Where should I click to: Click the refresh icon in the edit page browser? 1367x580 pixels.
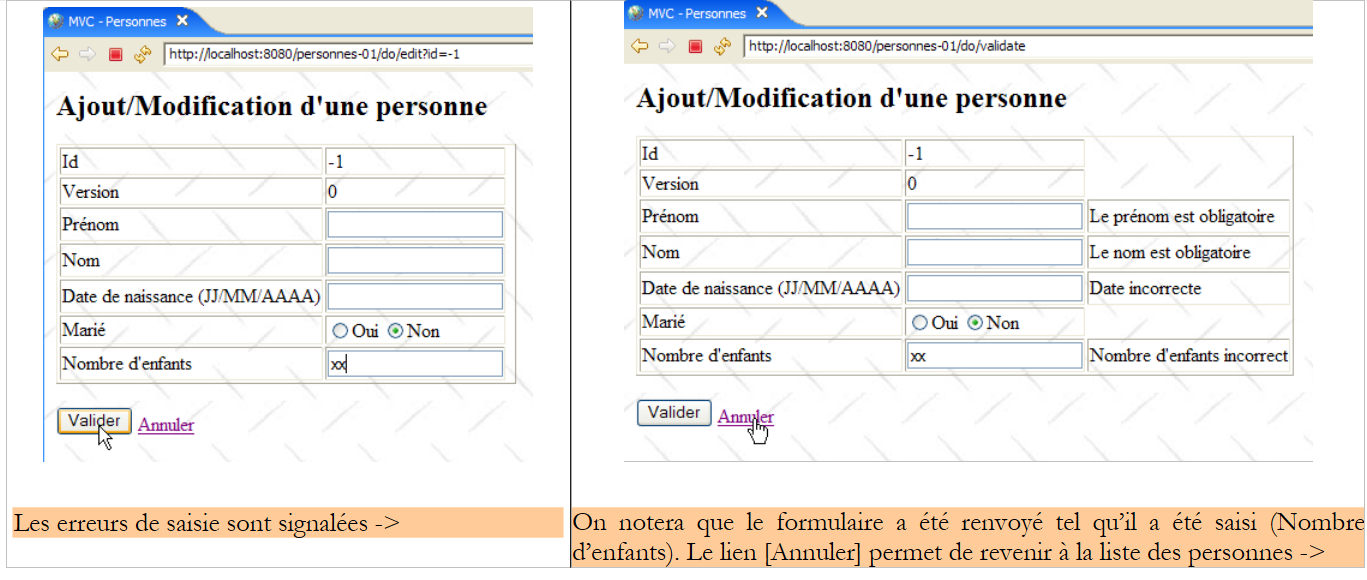tap(142, 54)
